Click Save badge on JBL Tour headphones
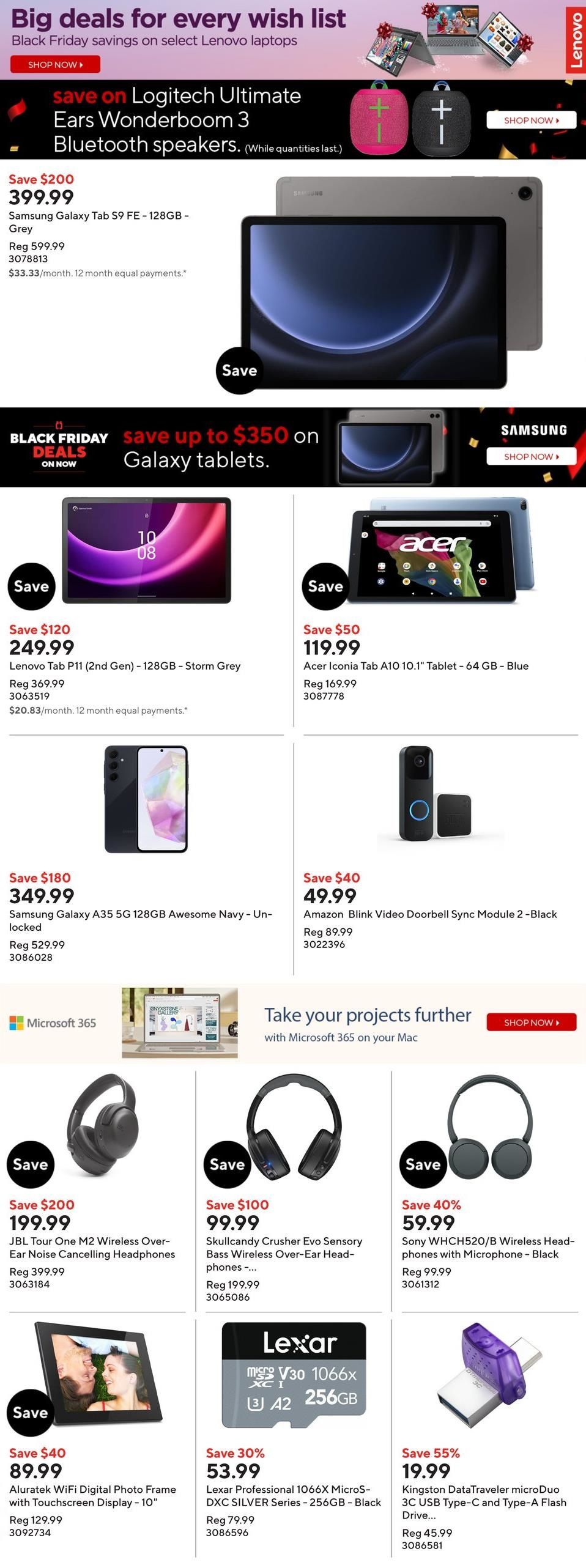 point(30,1164)
